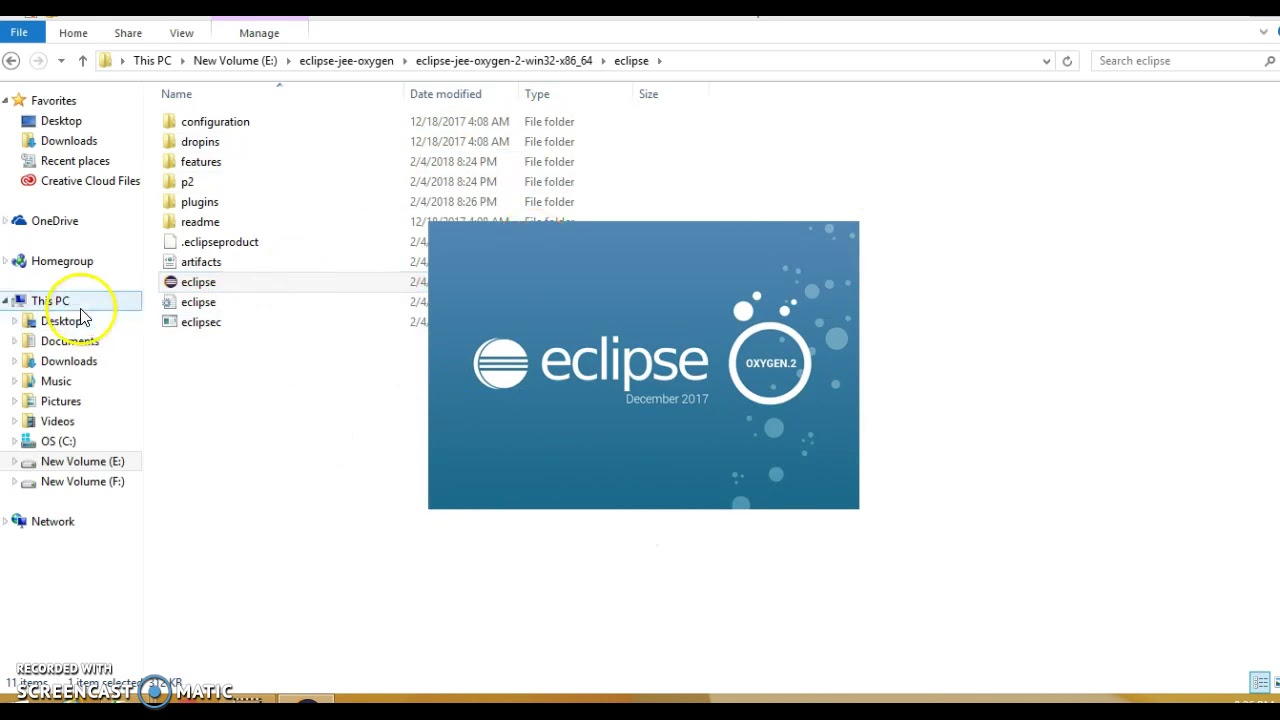Open New Volume (E:) in the navigation pane

point(83,461)
